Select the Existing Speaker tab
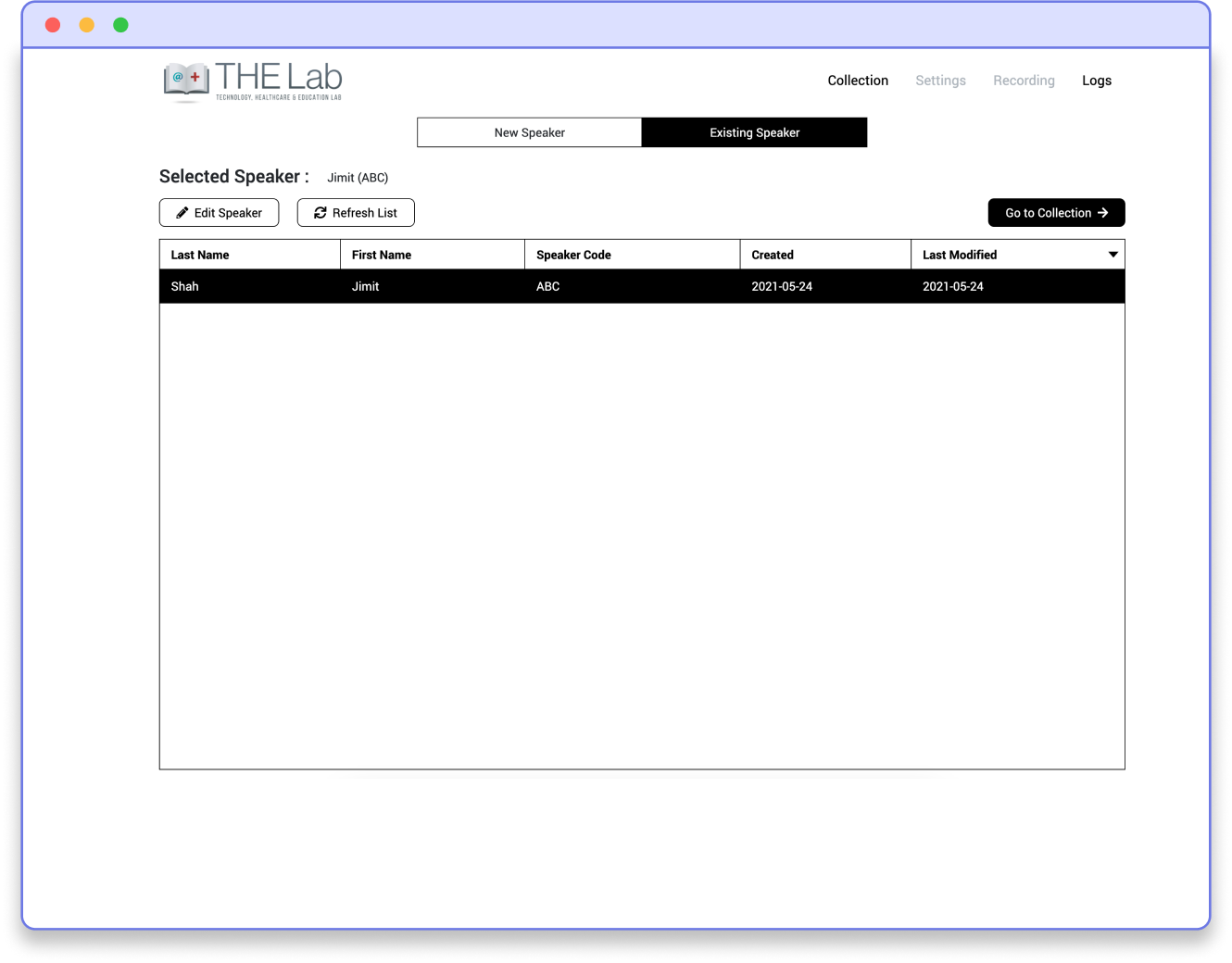1232x963 pixels. point(754,132)
